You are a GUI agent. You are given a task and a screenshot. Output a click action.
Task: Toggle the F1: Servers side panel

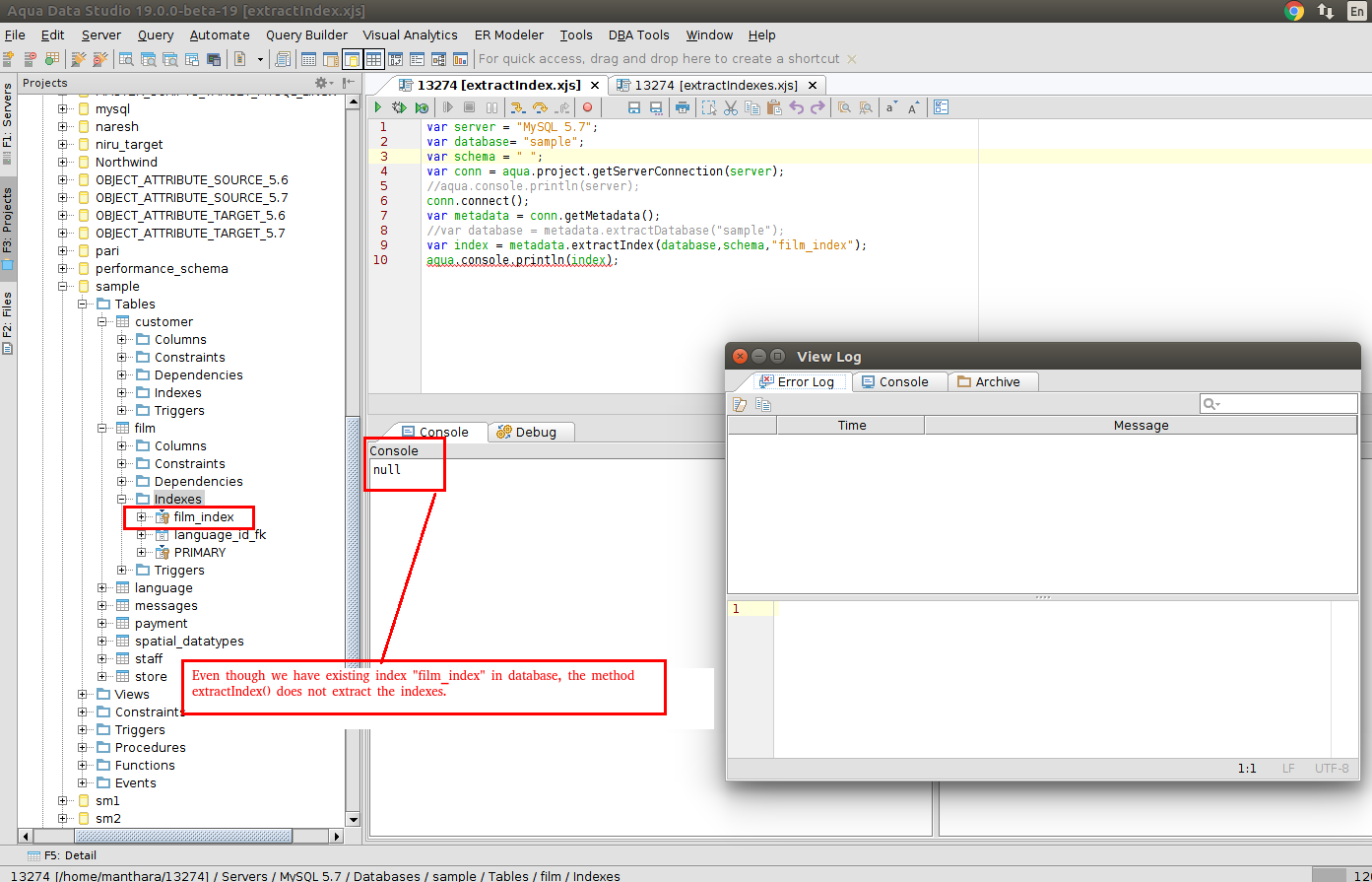(8, 123)
